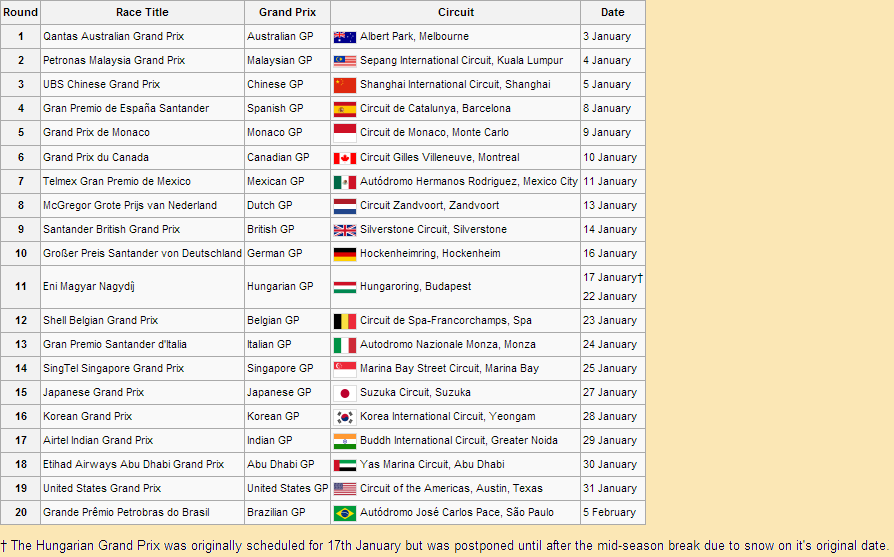Screen dimensions: 894x557
Task: Click the Mexican flag icon
Action: click(344, 182)
